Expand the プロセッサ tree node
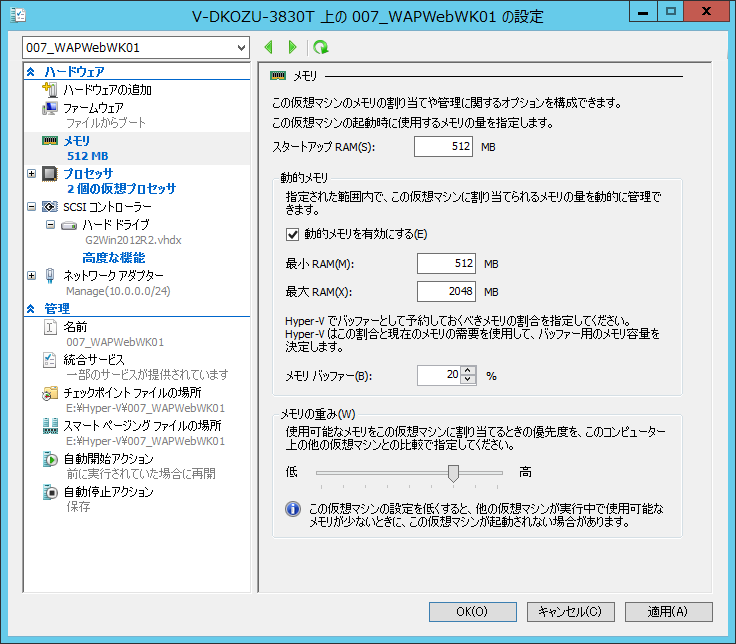736x644 pixels. pos(31,174)
